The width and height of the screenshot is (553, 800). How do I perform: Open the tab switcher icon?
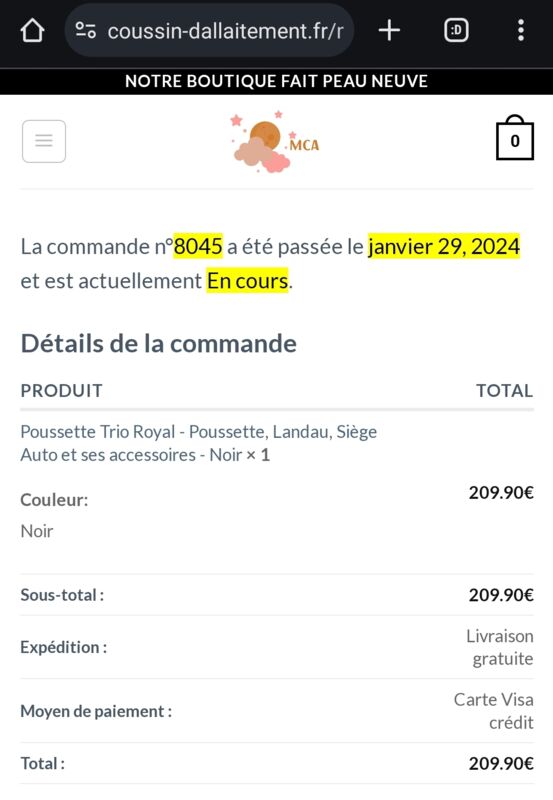[456, 31]
